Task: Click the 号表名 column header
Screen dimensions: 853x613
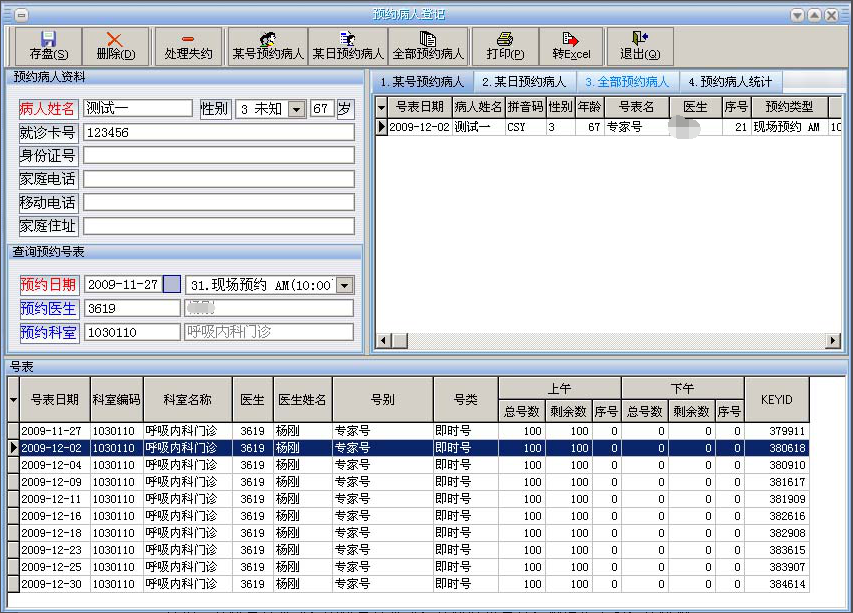Action: click(636, 107)
